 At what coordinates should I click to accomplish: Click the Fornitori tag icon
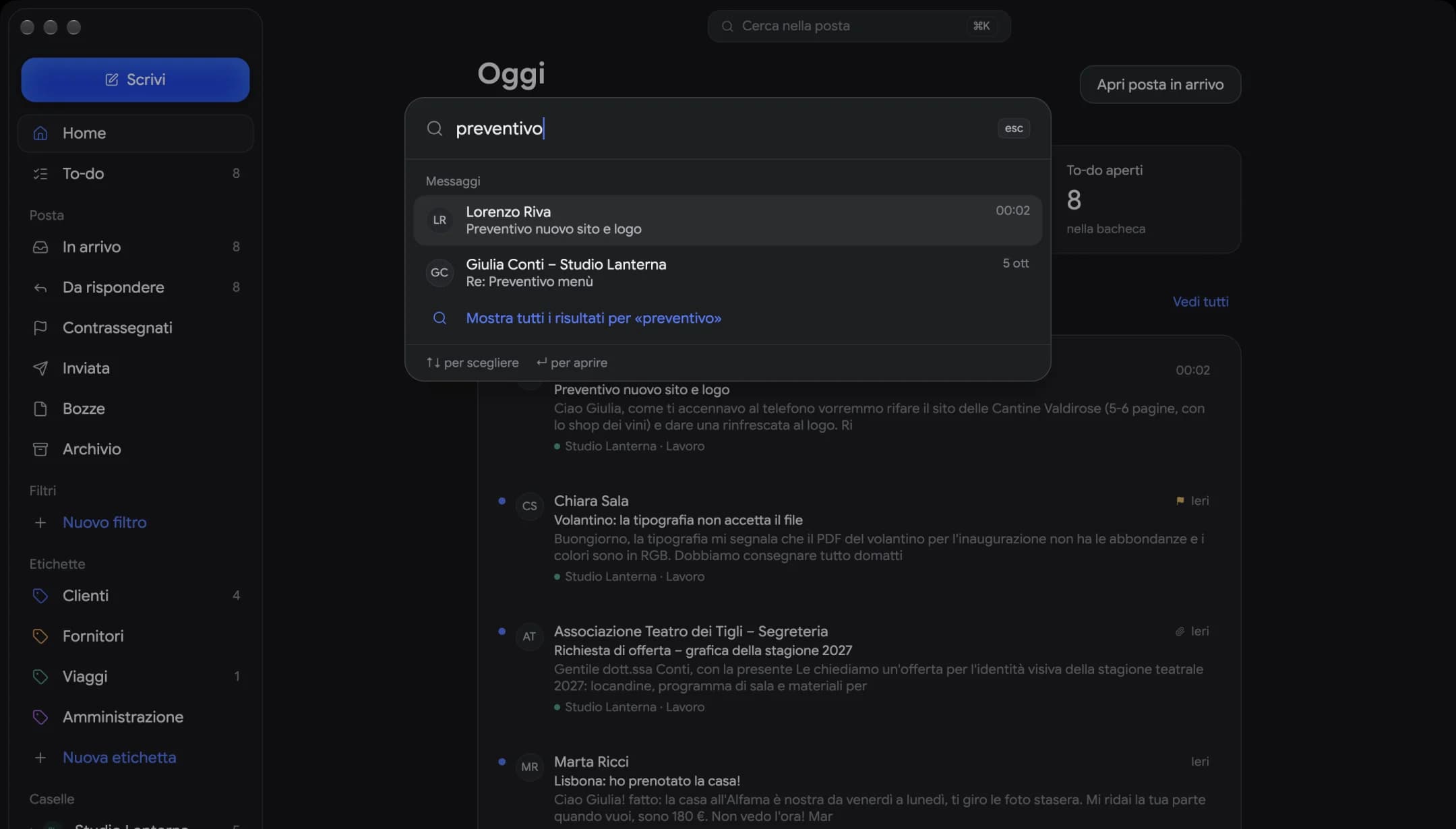point(40,636)
